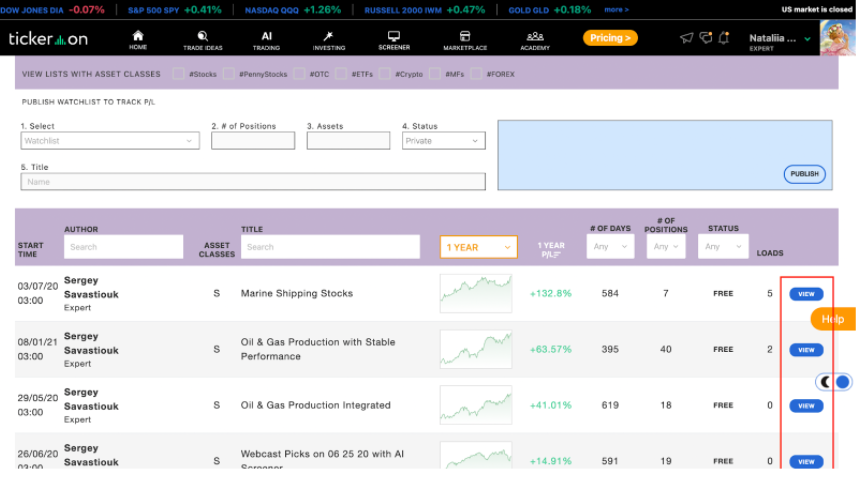This screenshot has height=478, width=859.
Task: Check the #PennyStocks checkbox
Action: coord(228,73)
